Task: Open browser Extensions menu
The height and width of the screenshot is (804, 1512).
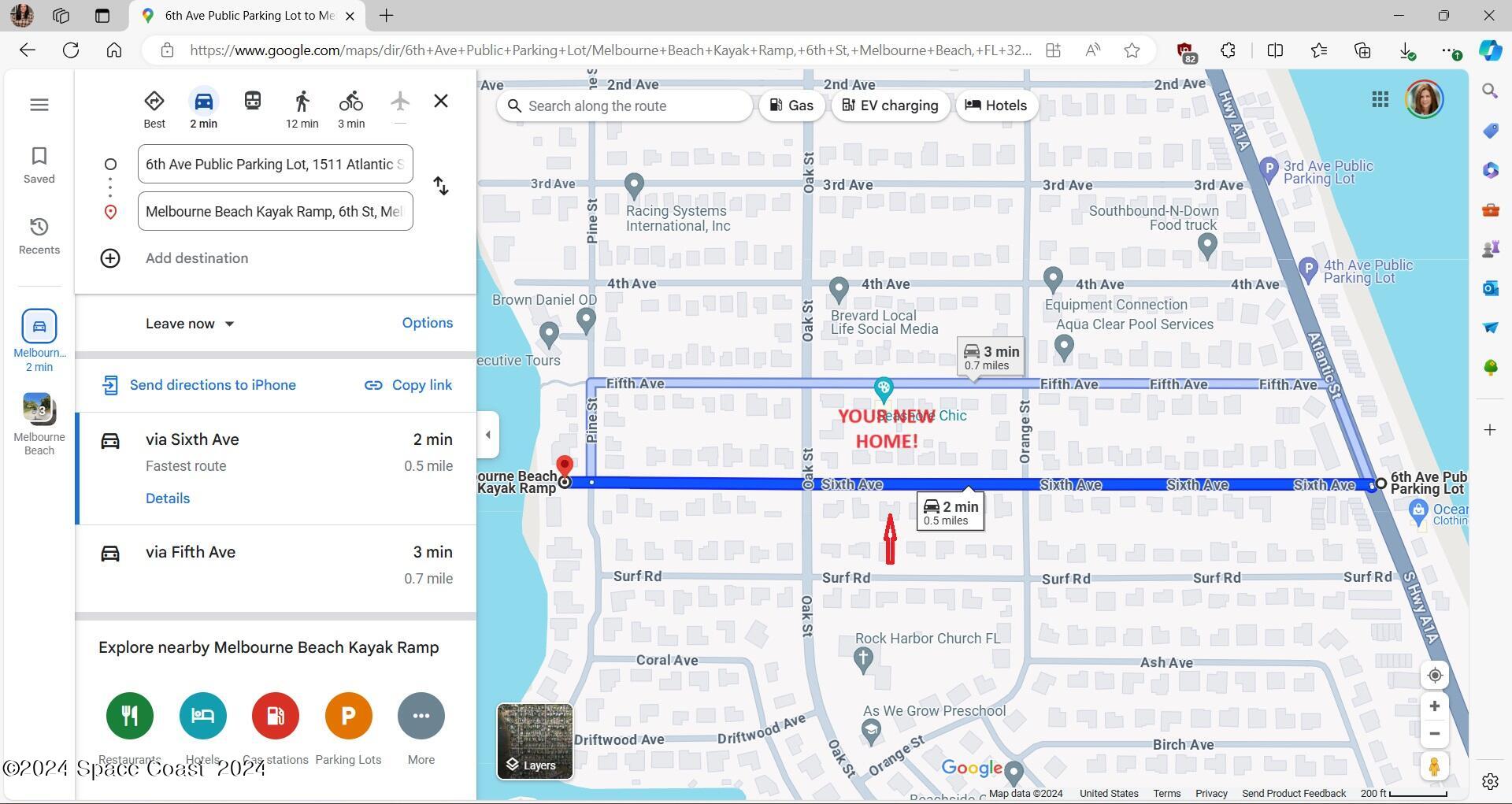Action: (1228, 50)
